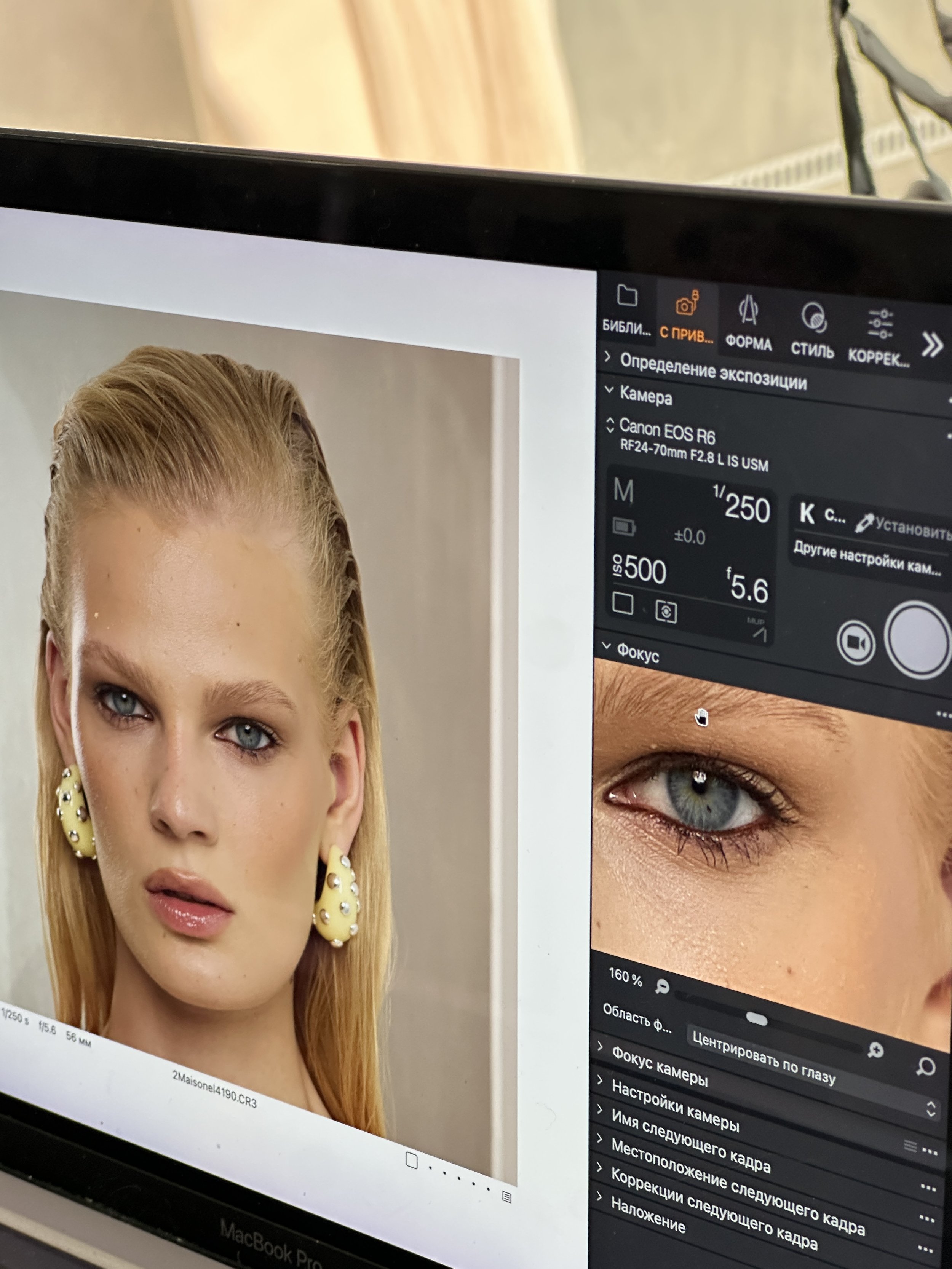The height and width of the screenshot is (1269, 952).
Task: Click the camera battery level icon
Action: click(x=624, y=526)
